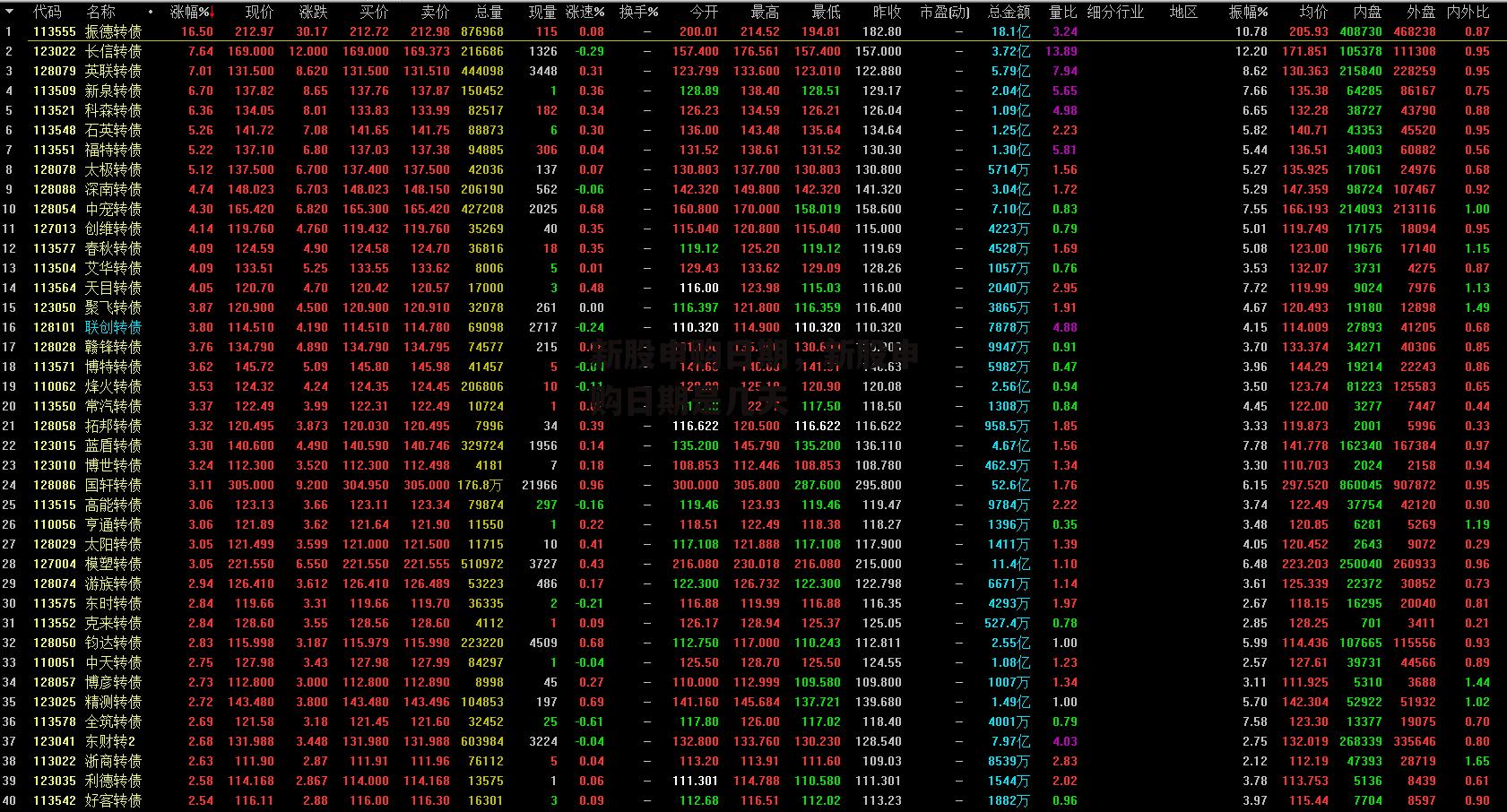Click the 均价 column header
This screenshot has height=812, width=1507.
[1313, 12]
